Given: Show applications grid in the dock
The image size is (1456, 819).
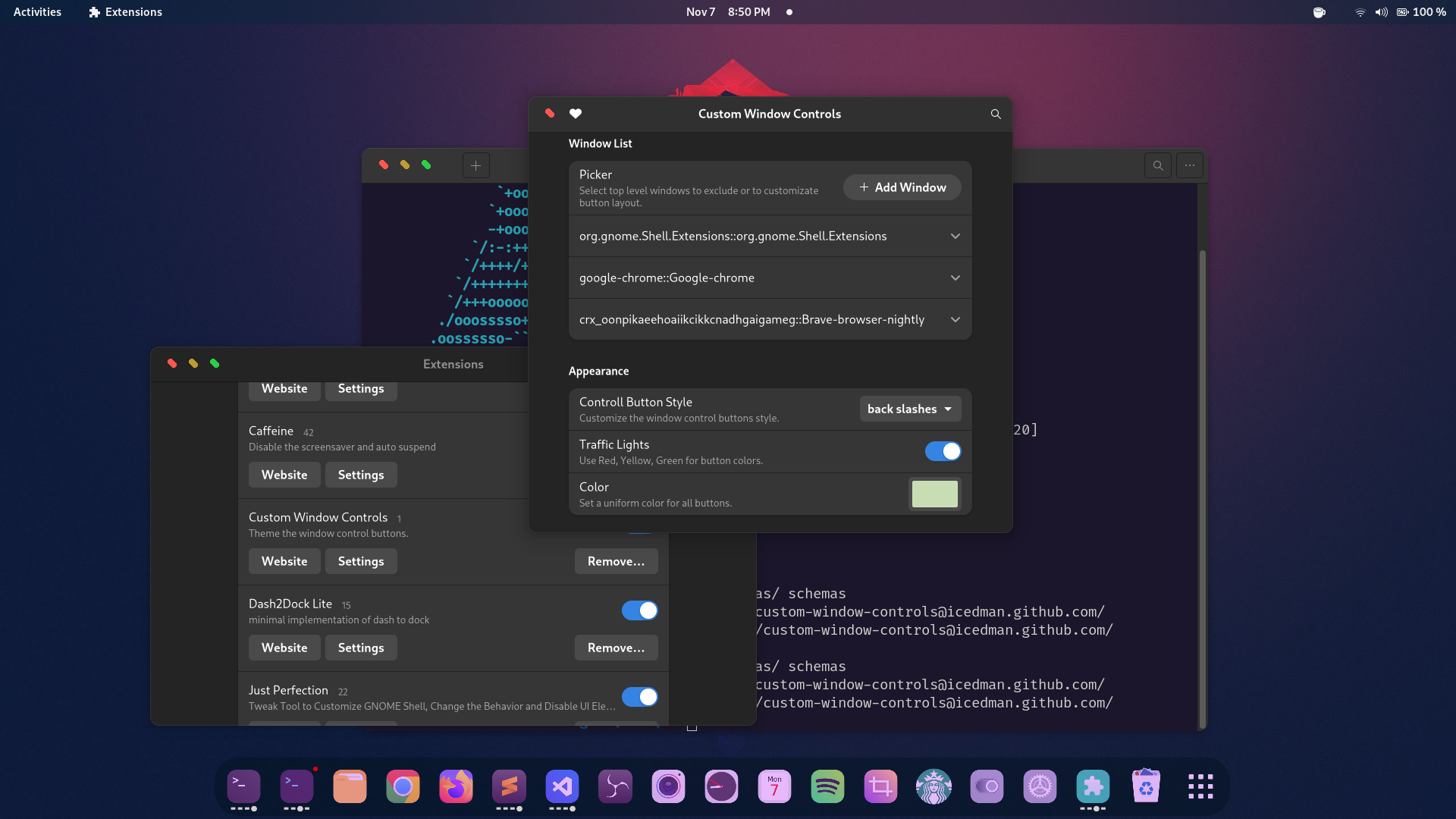Looking at the screenshot, I should point(1200,787).
